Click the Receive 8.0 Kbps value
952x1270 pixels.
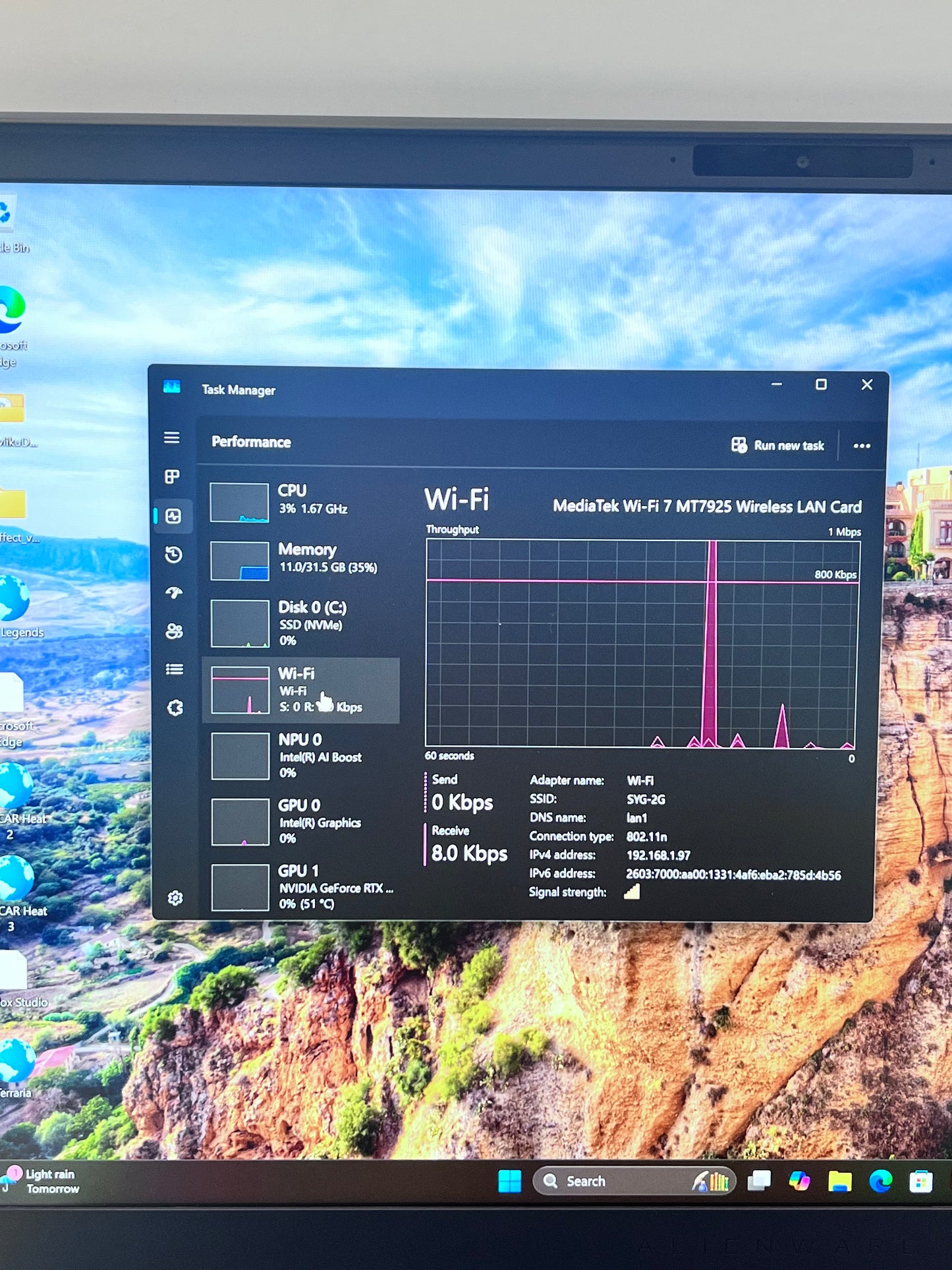(469, 853)
